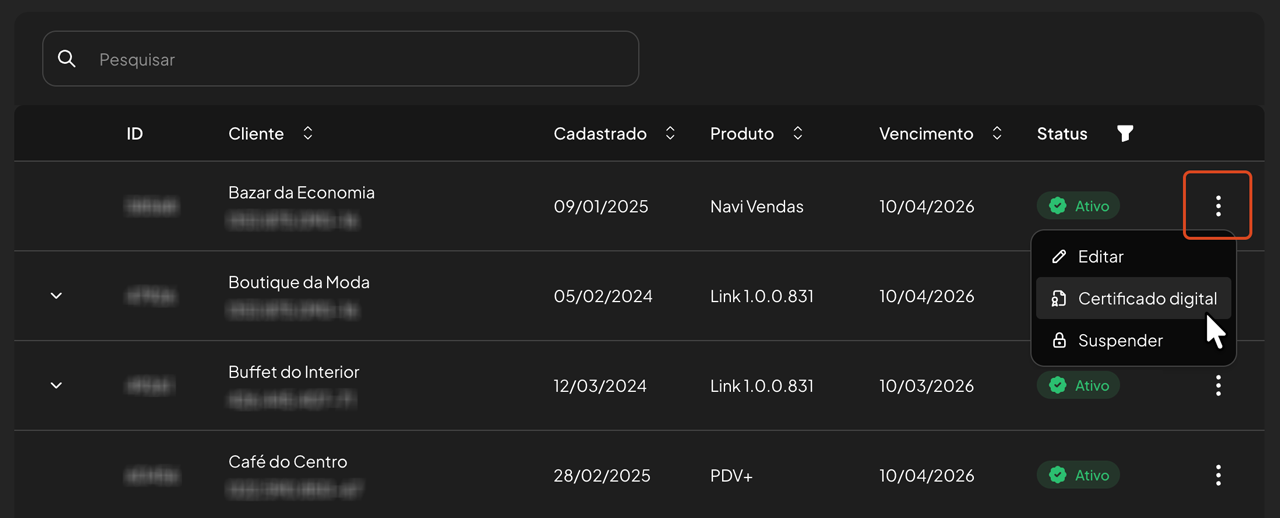The image size is (1280, 518).
Task: Click the Ativo badge for Bazar da Economia
Action: click(1078, 206)
